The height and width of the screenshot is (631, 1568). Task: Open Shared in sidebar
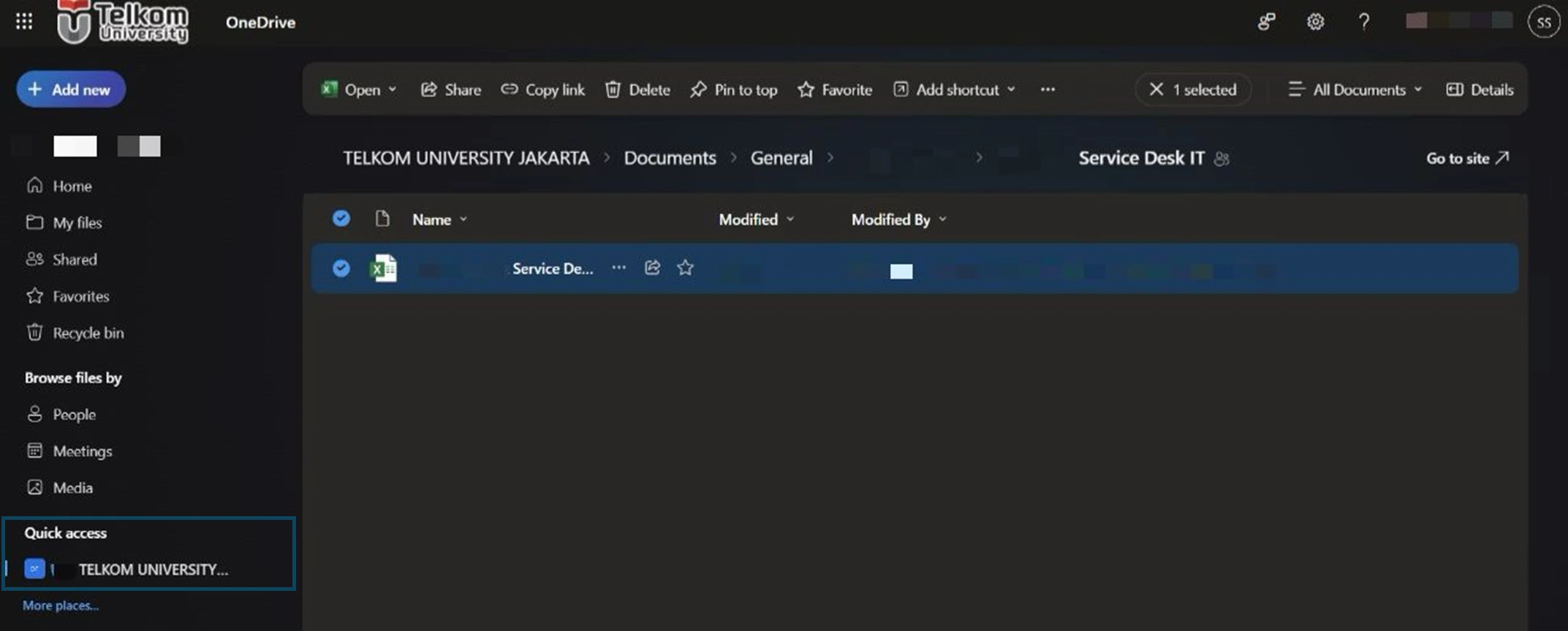pos(61,259)
